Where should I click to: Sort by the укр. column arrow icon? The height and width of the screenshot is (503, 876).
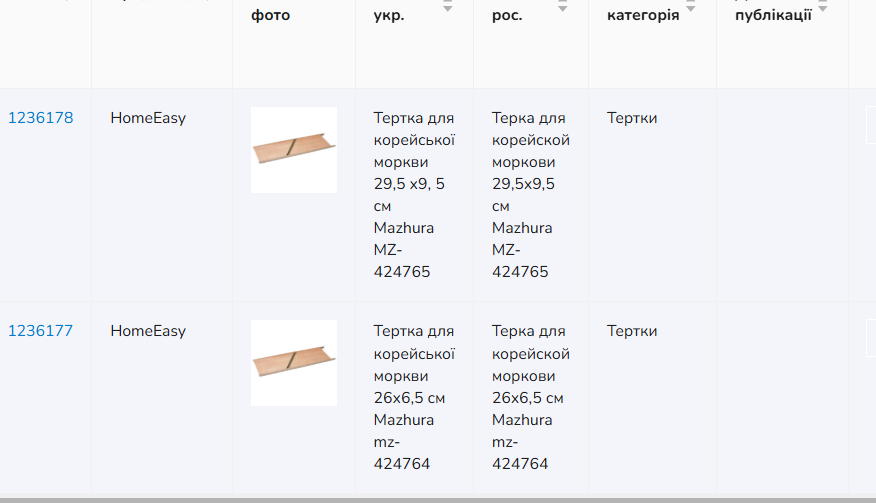tap(447, 7)
